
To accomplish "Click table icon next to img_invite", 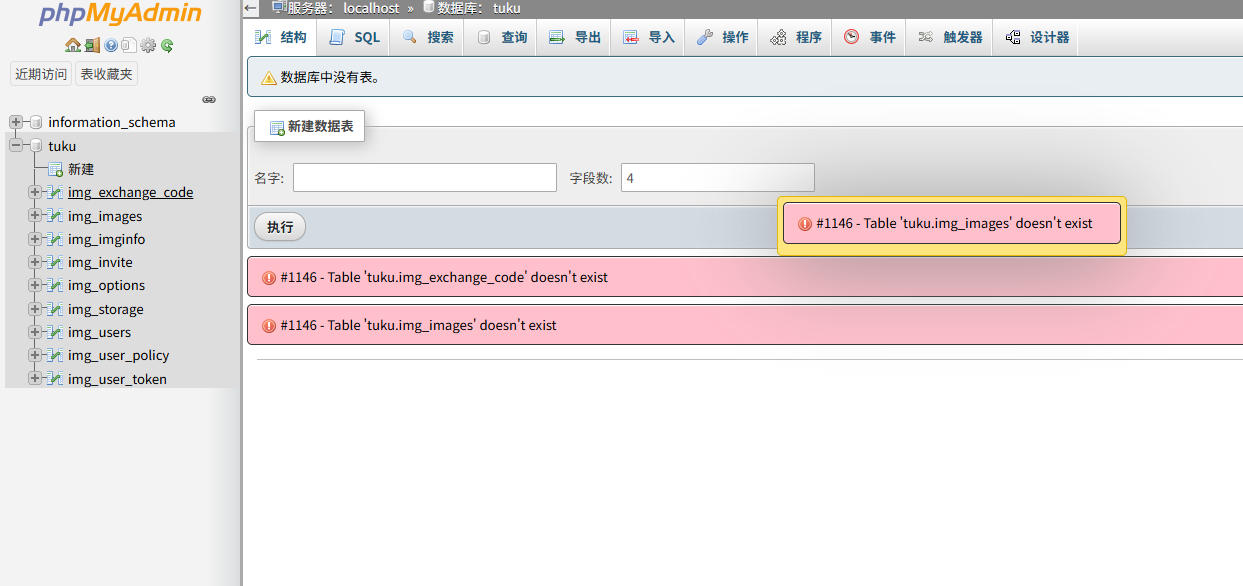I will coord(56,262).
